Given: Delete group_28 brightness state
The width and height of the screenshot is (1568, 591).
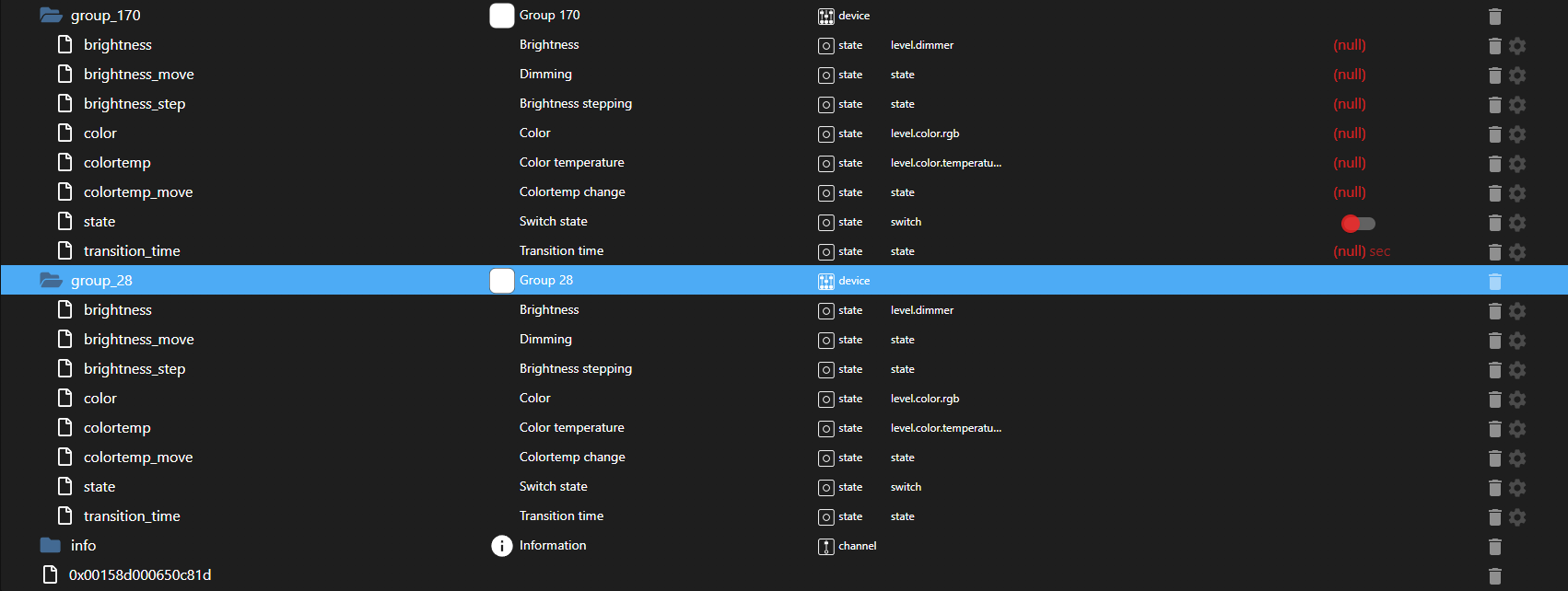Looking at the screenshot, I should click(1494, 310).
